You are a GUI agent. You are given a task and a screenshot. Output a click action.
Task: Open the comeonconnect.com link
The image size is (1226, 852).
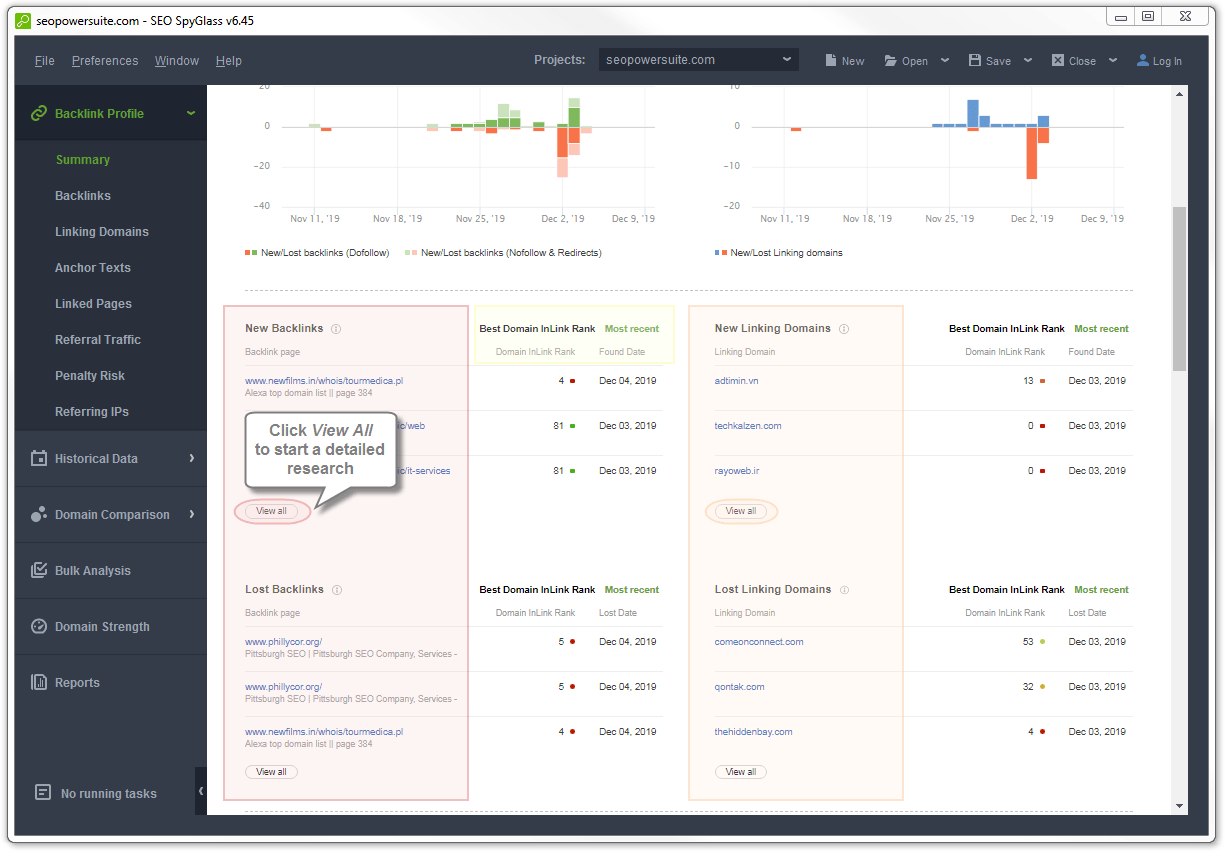pos(759,642)
